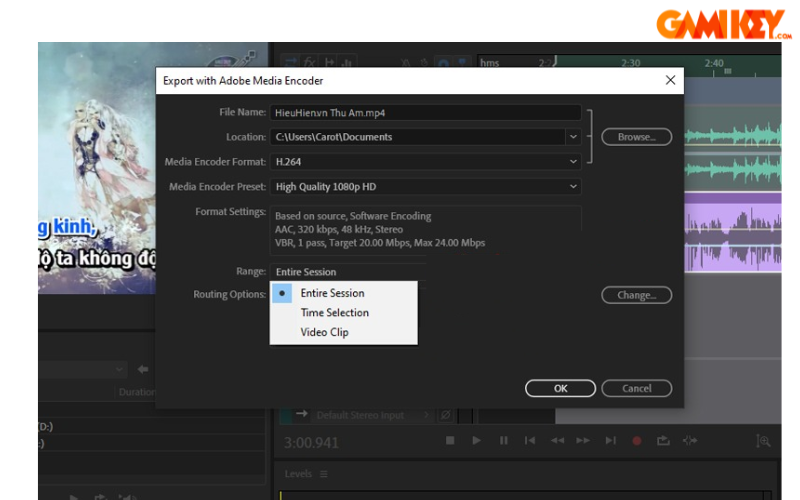Viewport: 800px width, 500px height.
Task: Click the File Name input field
Action: (425, 112)
